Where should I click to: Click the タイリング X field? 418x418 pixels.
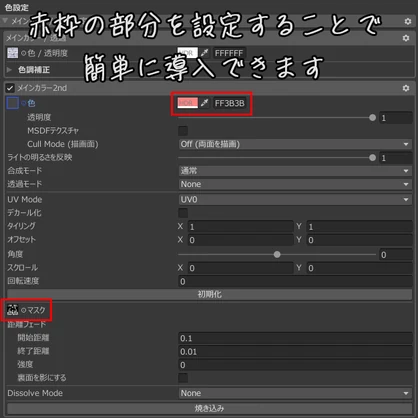click(241, 227)
